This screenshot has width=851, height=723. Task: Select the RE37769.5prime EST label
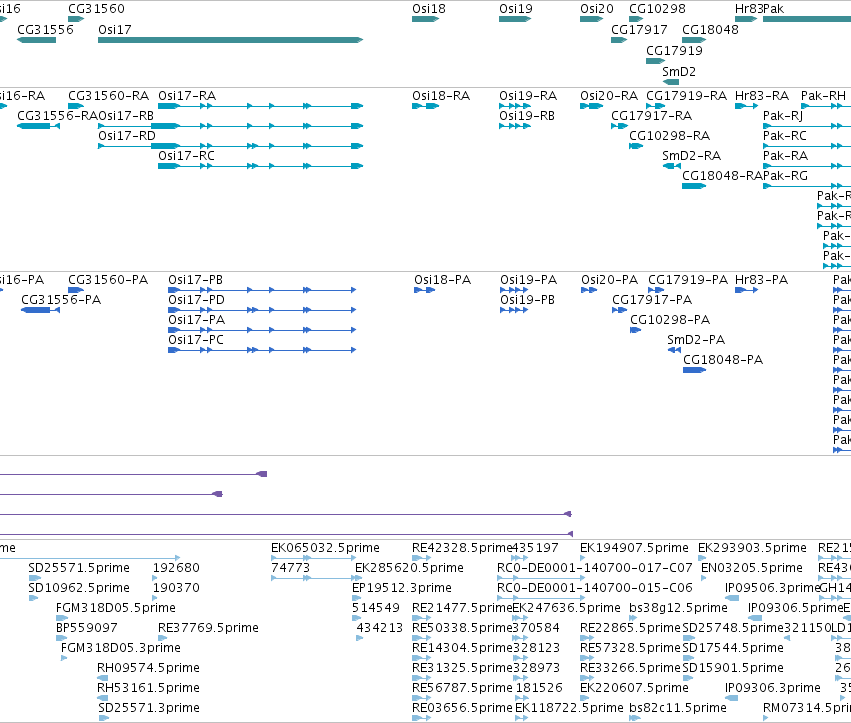(x=208, y=628)
